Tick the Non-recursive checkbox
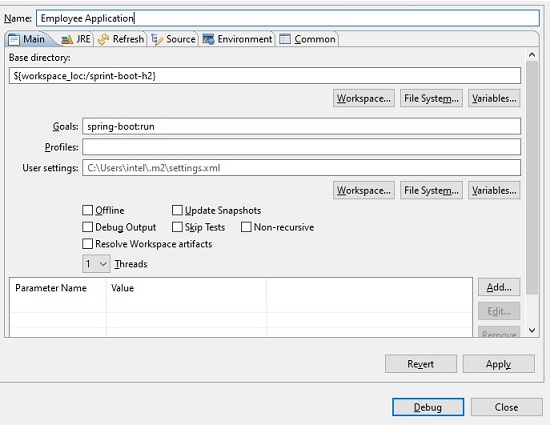This screenshot has width=550, height=425. [246, 227]
